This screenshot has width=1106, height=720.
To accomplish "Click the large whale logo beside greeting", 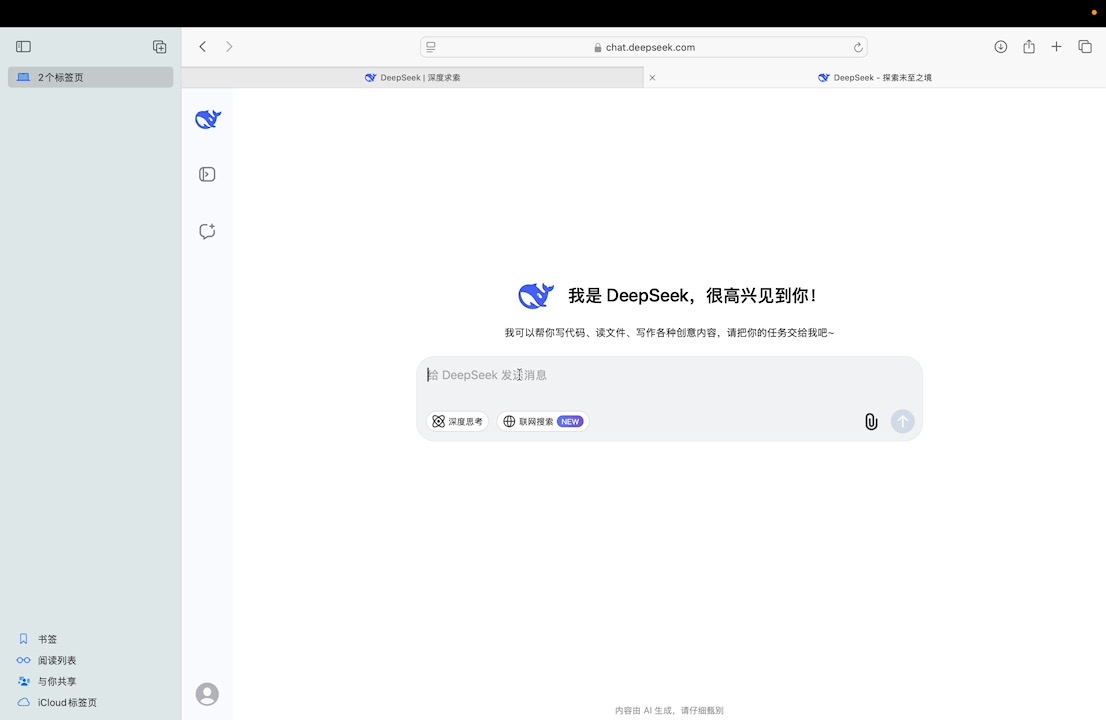I will tap(536, 295).
